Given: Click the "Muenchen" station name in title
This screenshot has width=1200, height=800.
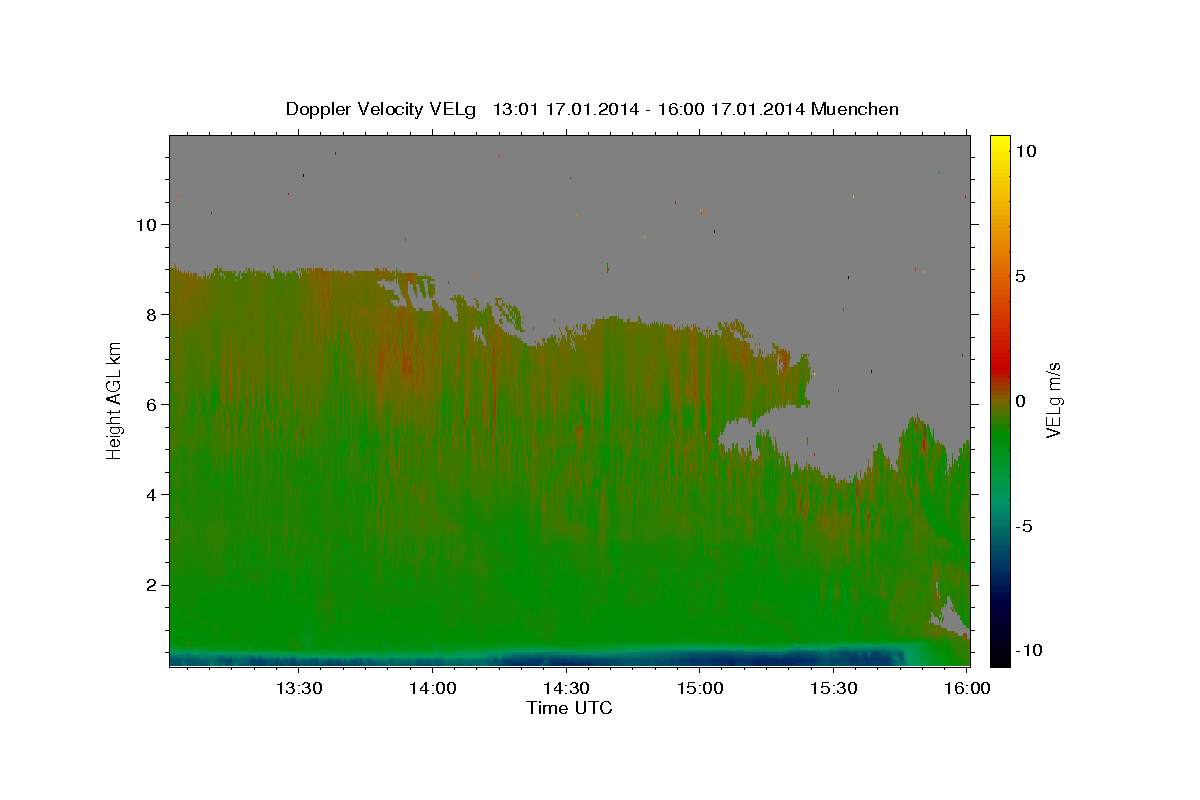Looking at the screenshot, I should (855, 109).
